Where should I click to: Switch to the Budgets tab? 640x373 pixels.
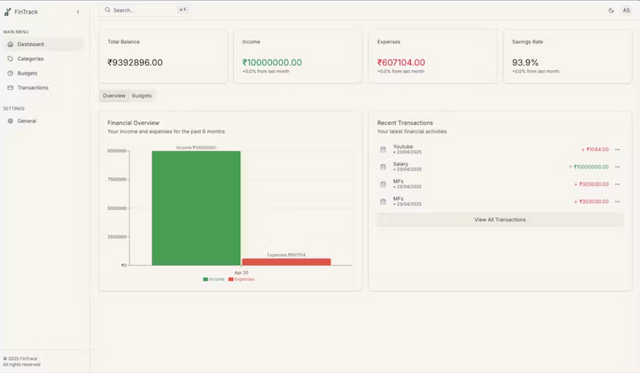point(142,95)
